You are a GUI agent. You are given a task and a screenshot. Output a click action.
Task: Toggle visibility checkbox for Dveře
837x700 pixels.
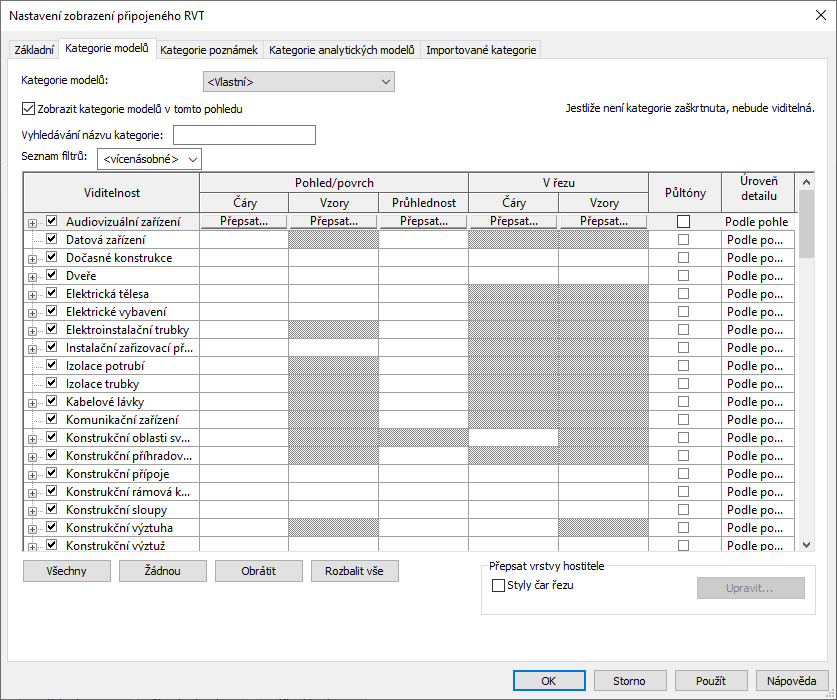pos(52,276)
